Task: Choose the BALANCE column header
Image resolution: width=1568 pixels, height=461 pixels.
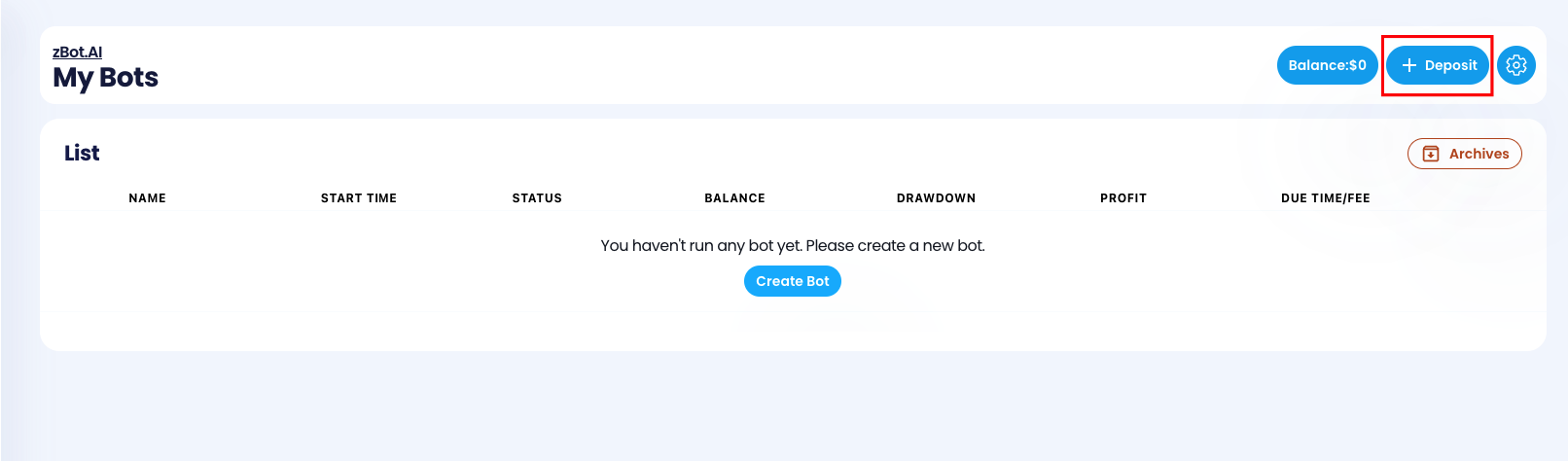Action: (734, 198)
